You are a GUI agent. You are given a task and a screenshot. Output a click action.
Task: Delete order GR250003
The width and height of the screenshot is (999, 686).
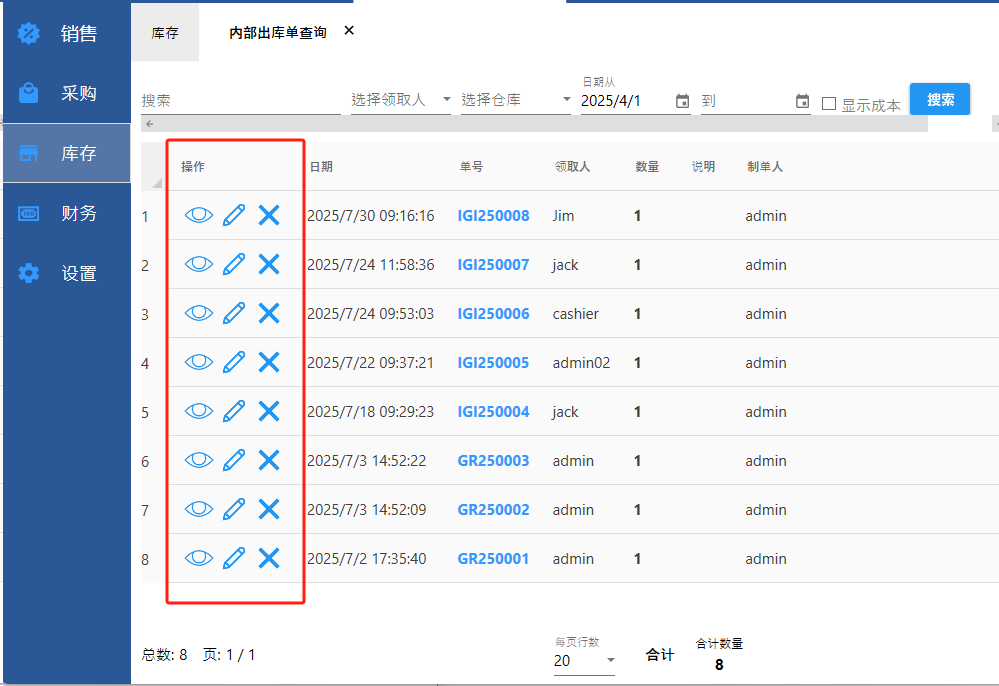[x=269, y=460]
